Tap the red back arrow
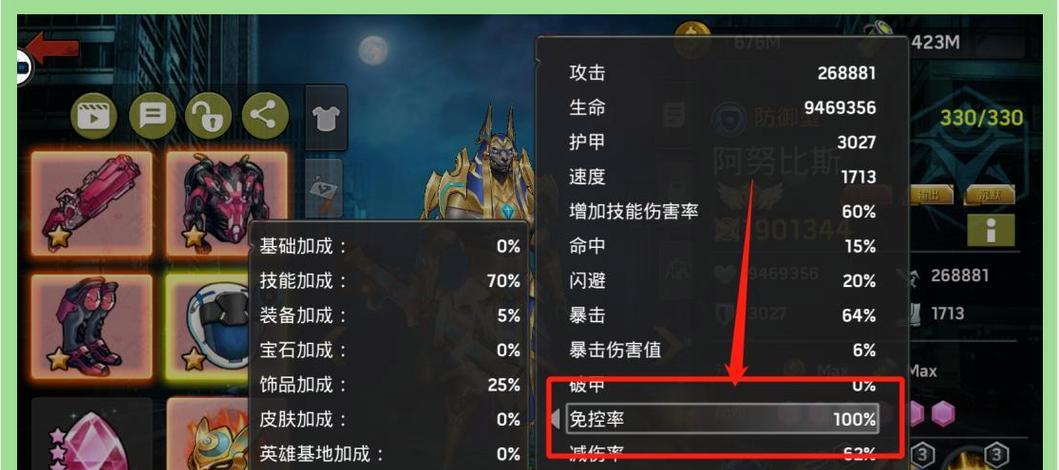The image size is (1059, 470). pos(52,50)
